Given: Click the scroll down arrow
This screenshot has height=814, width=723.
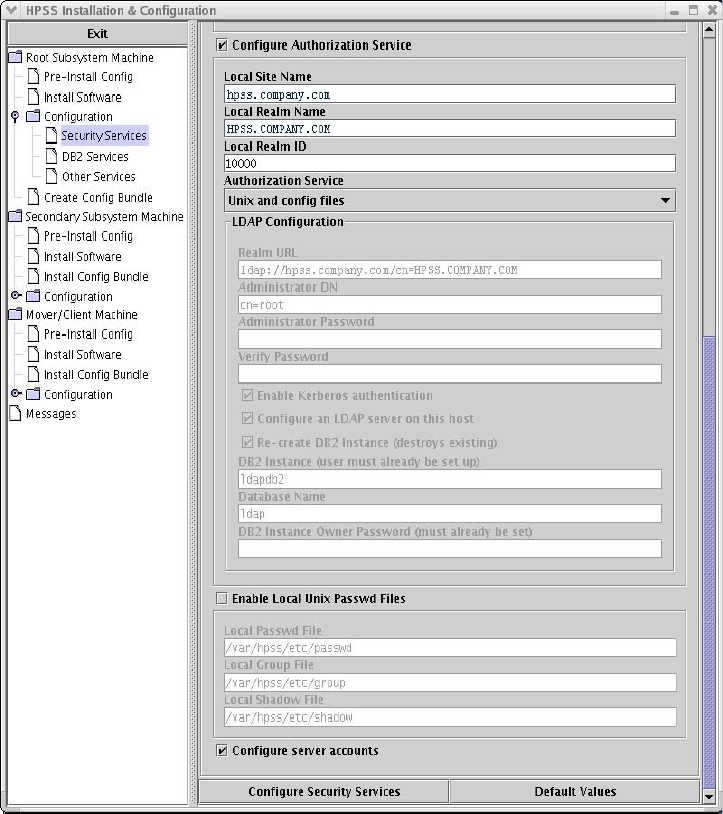Looking at the screenshot, I should click(709, 796).
